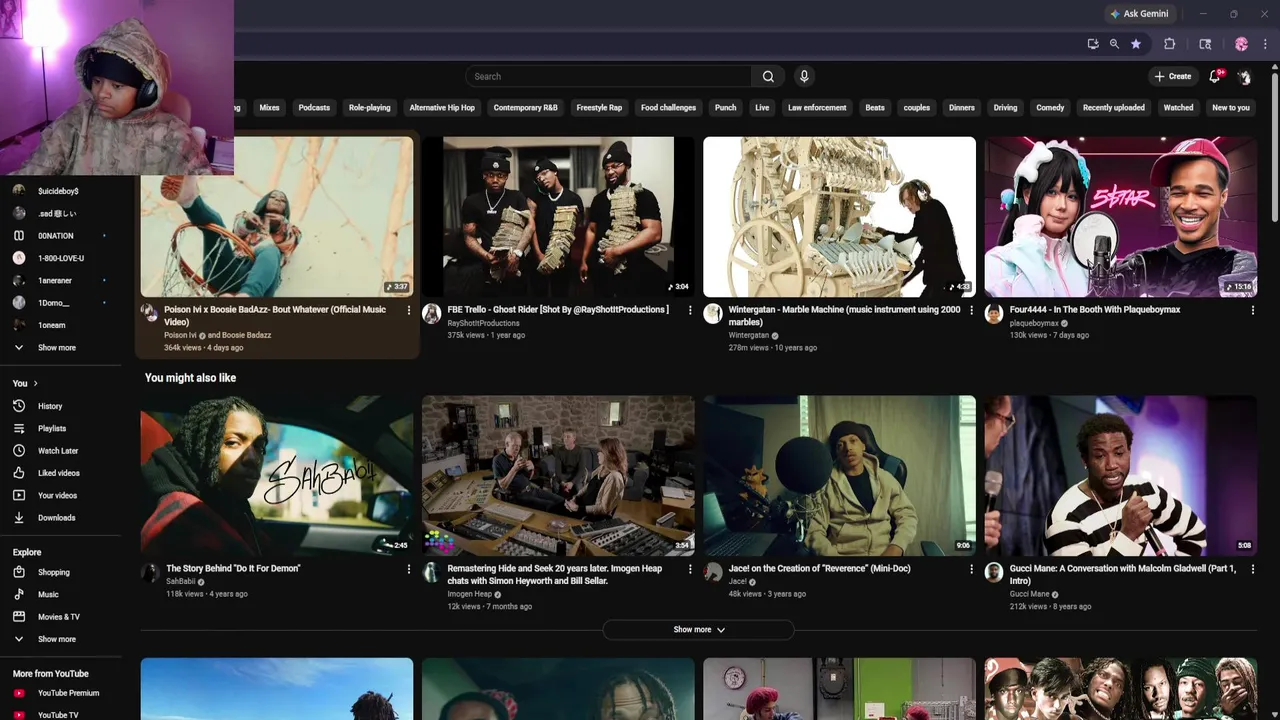Open Movies & TV in Explore
Image resolution: width=1280 pixels, height=720 pixels.
coord(60,617)
